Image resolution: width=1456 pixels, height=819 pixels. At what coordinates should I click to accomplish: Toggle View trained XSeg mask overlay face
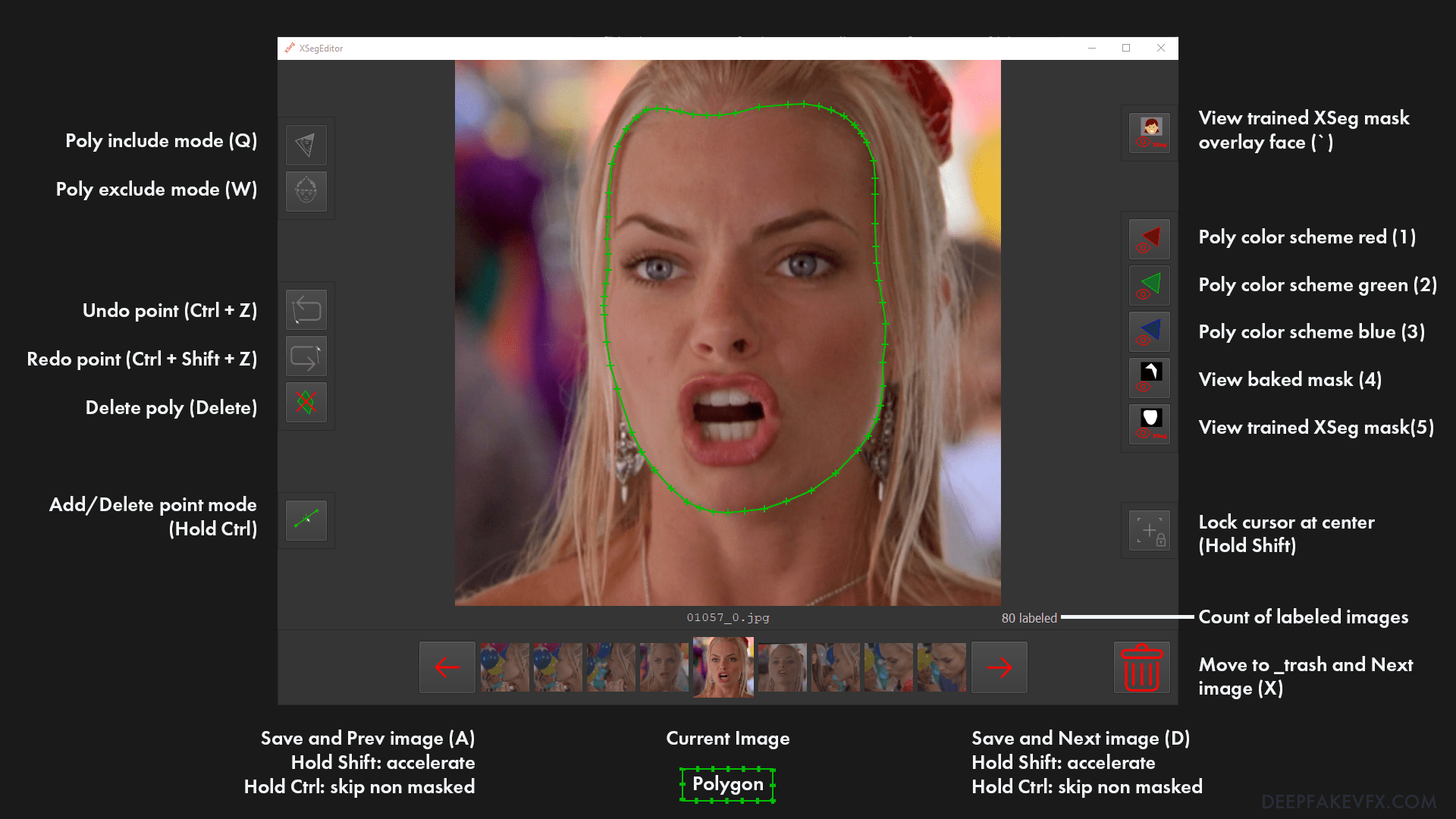[1150, 133]
